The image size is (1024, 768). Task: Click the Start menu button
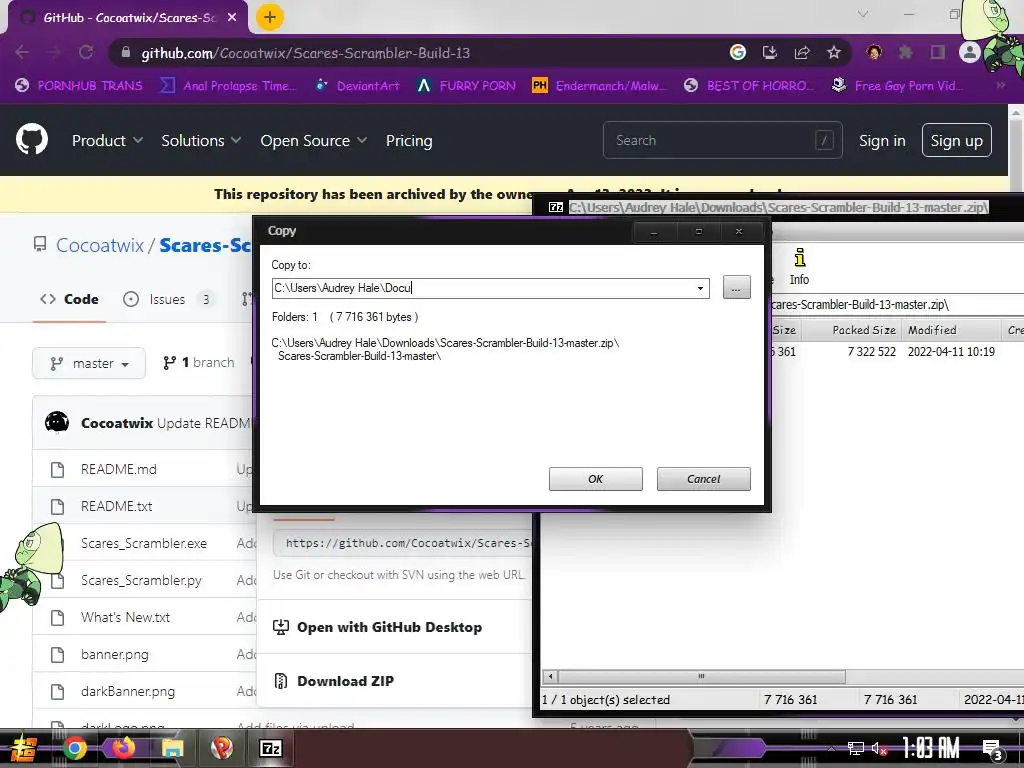pyautogui.click(x=24, y=748)
